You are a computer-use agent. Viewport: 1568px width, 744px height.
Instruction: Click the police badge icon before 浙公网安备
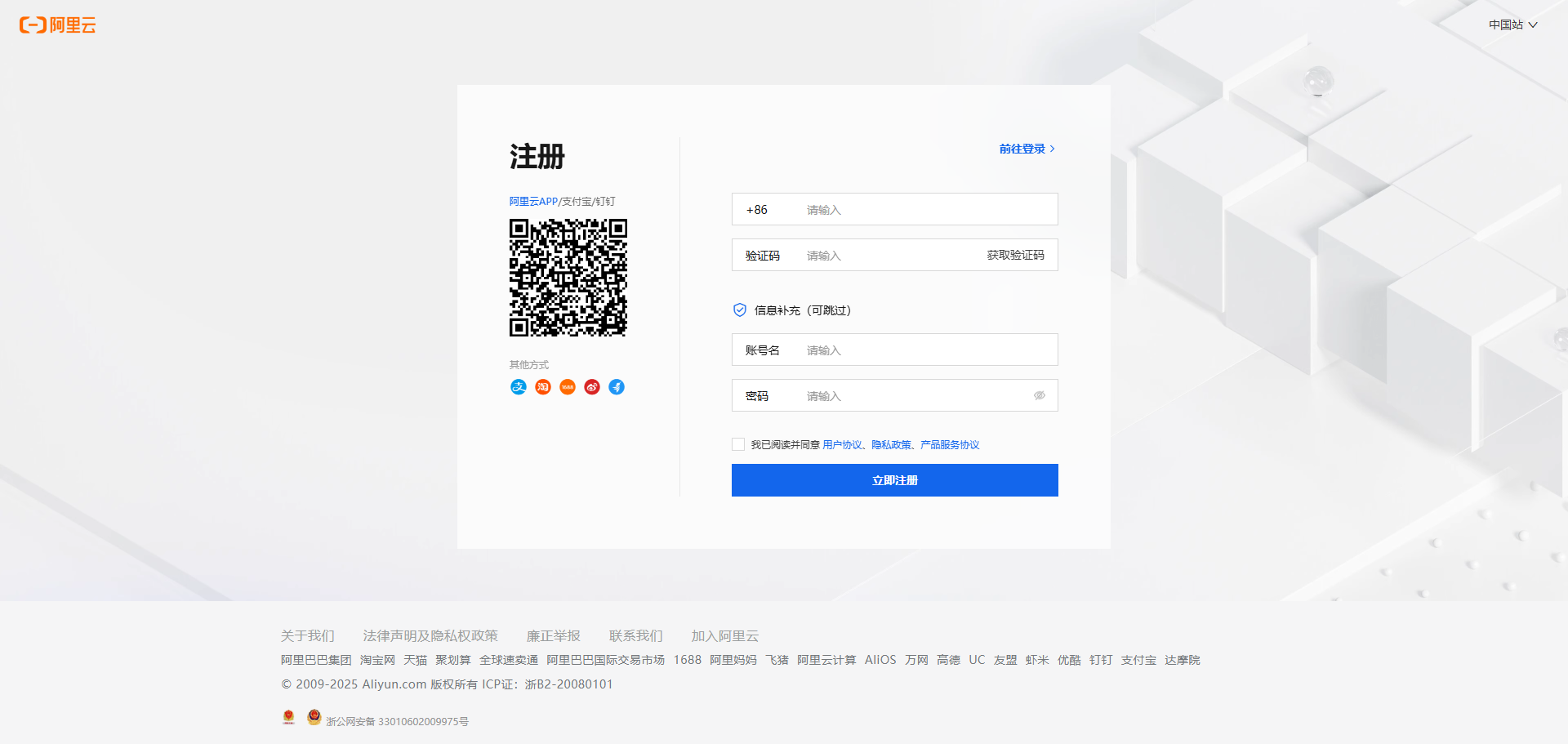314,717
